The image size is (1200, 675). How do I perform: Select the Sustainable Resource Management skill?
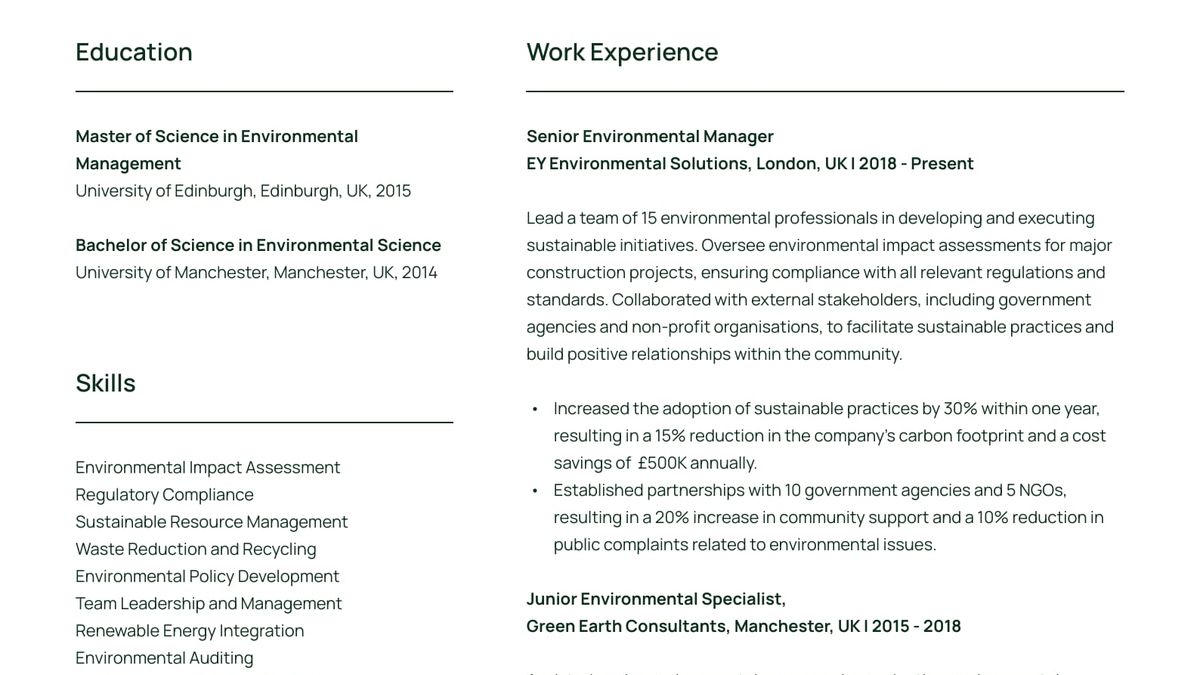pos(211,521)
